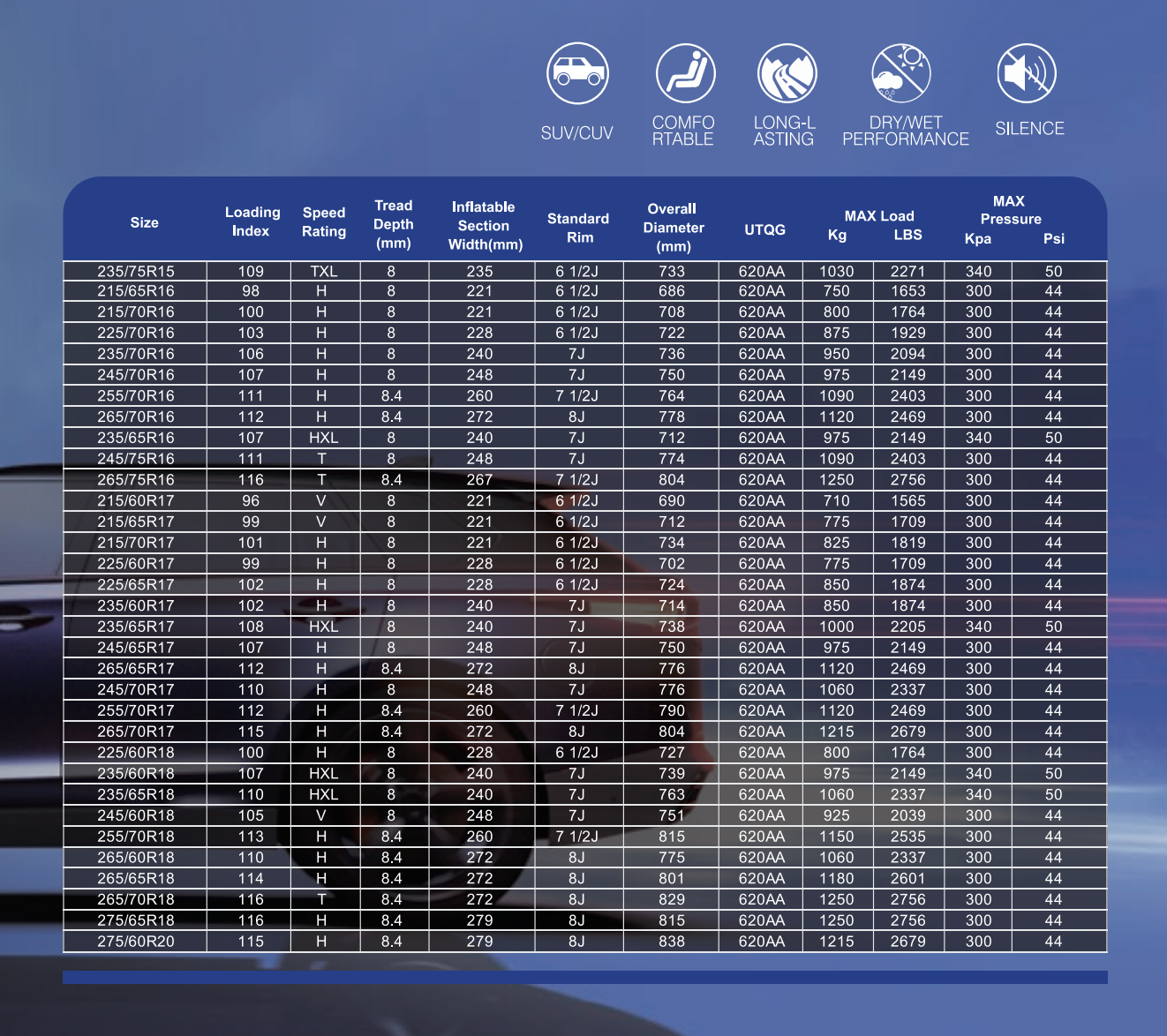Select the Tread Depth (mm) header
This screenshot has height=1036, width=1167.
(393, 224)
